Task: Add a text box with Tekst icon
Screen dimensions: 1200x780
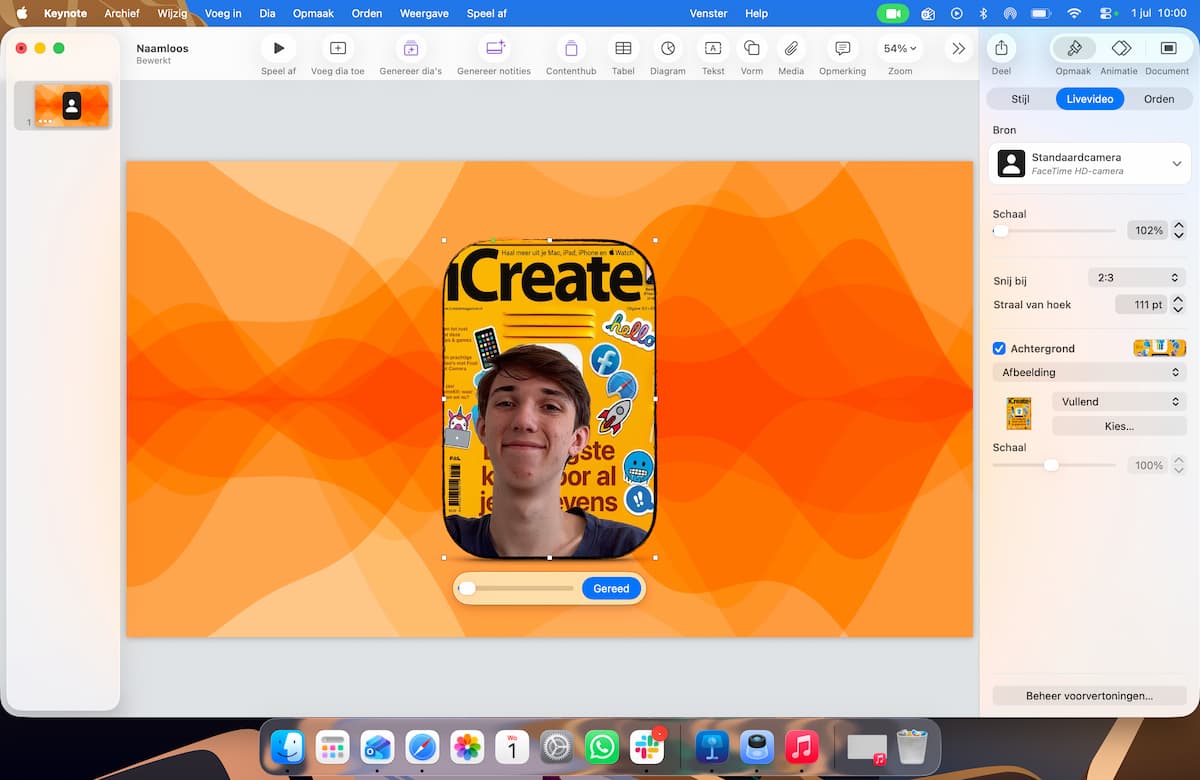Action: [713, 48]
